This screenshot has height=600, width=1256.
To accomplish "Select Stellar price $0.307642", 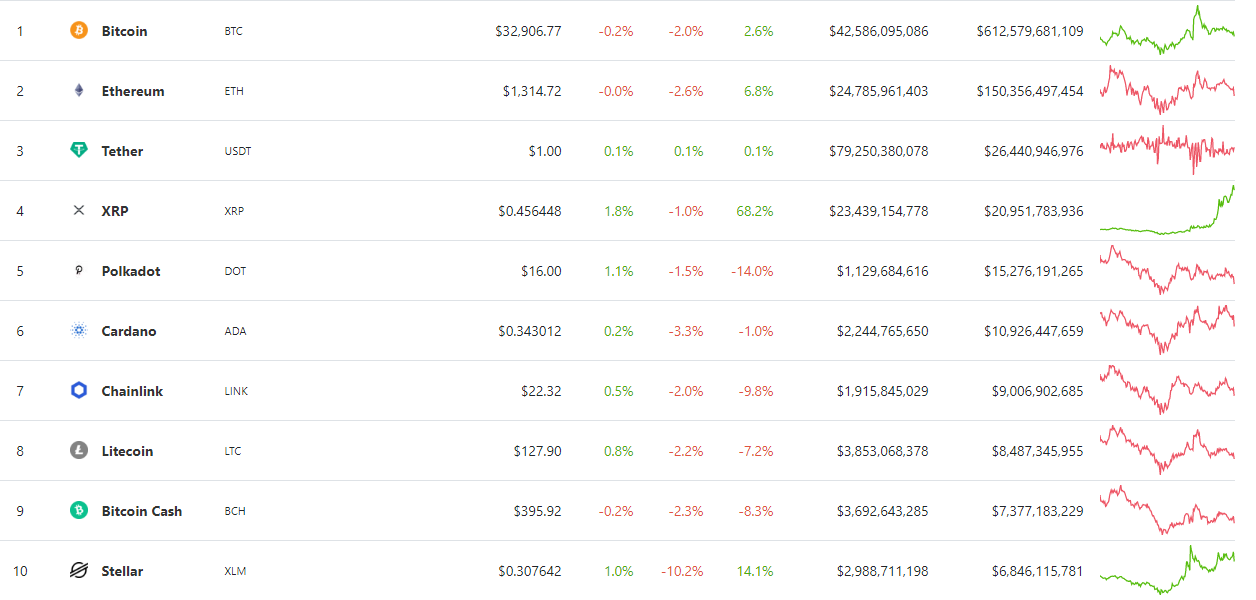I will pos(530,571).
